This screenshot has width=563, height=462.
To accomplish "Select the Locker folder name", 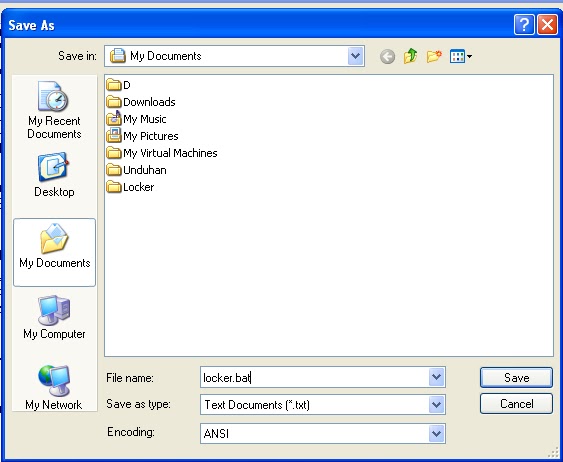I will pos(139,187).
